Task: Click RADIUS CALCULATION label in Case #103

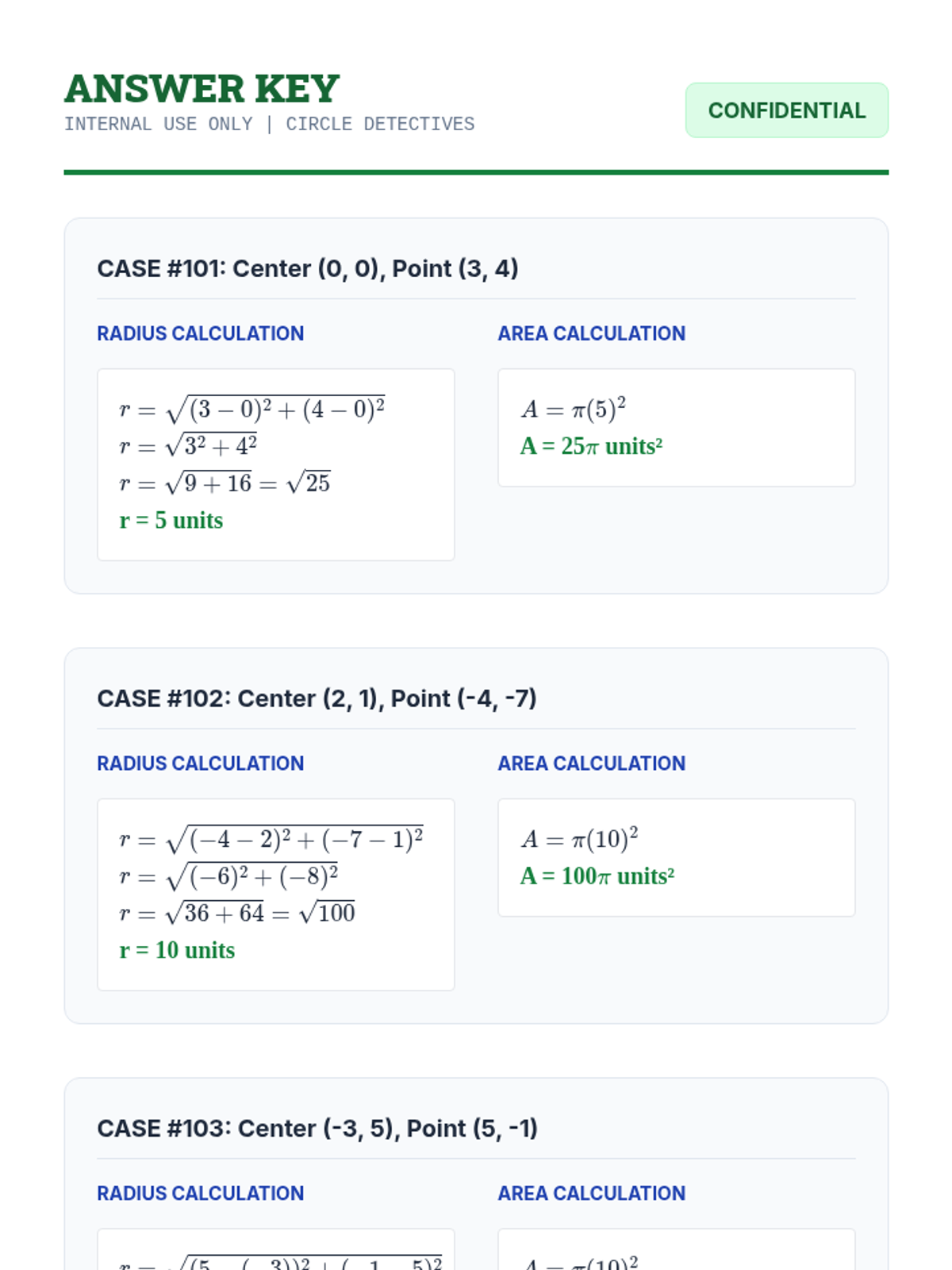Action: (200, 1193)
